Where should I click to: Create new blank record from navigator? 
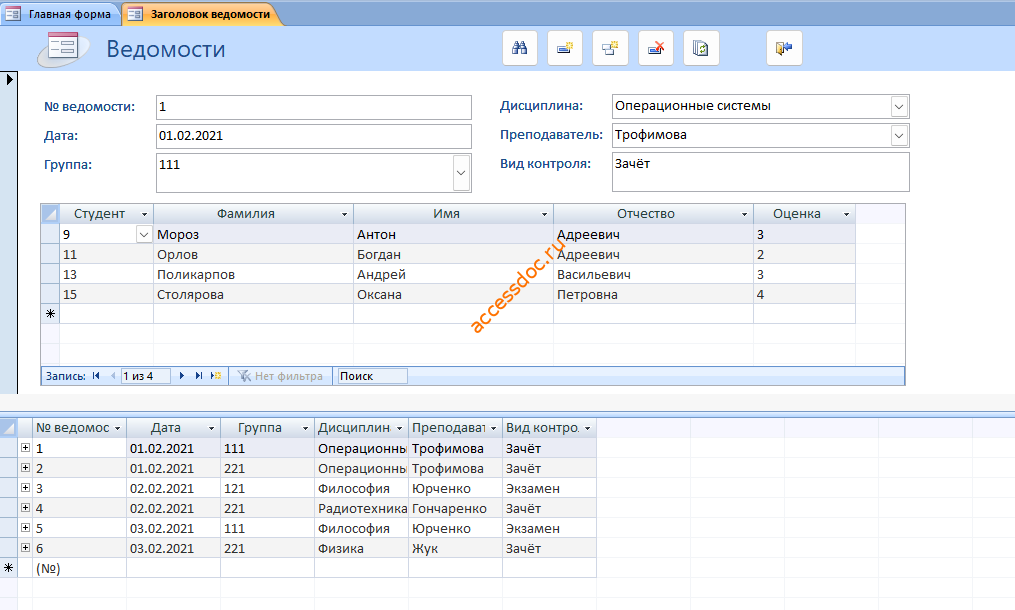click(x=216, y=376)
